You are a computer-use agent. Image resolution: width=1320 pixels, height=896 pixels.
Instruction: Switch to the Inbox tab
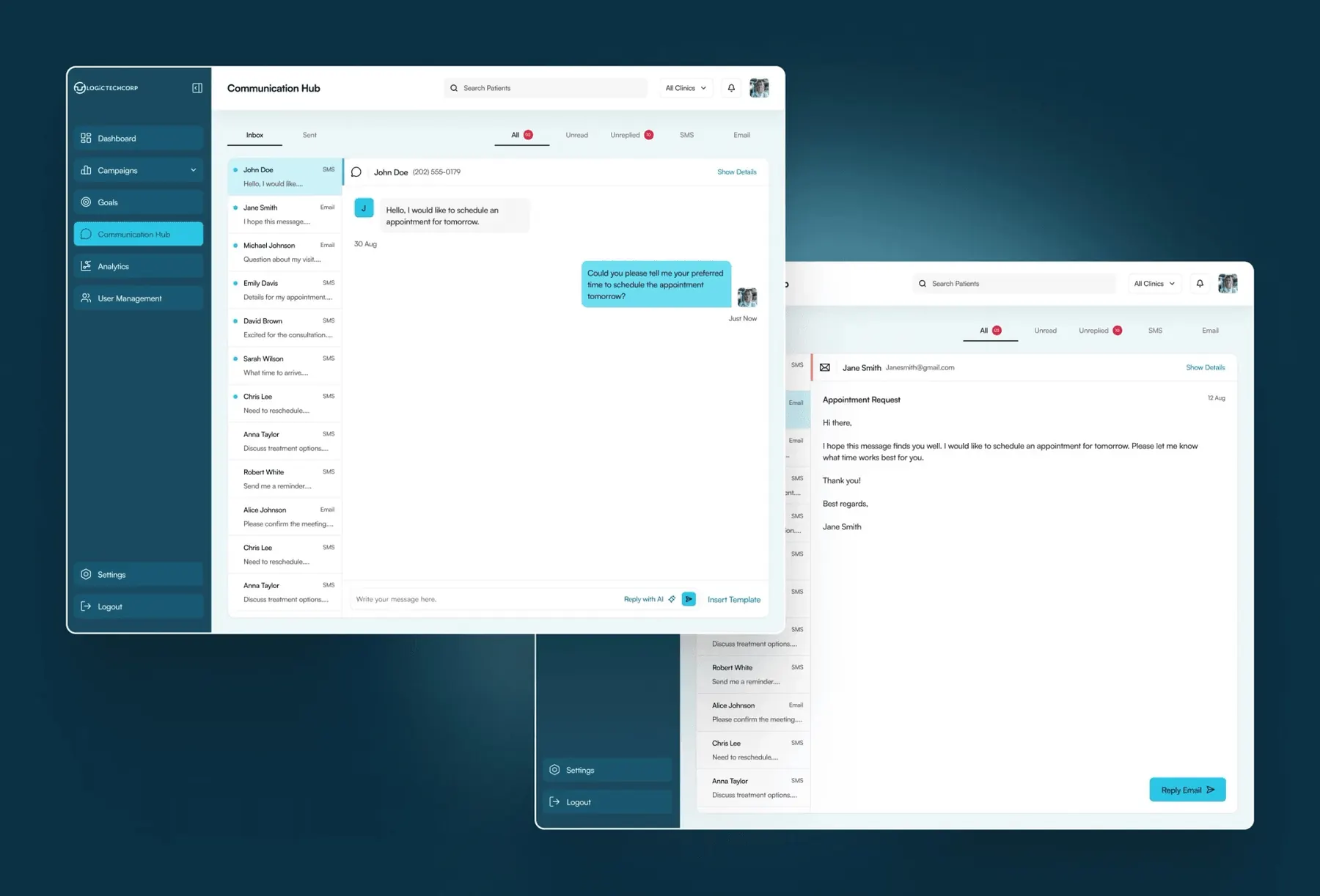click(254, 135)
